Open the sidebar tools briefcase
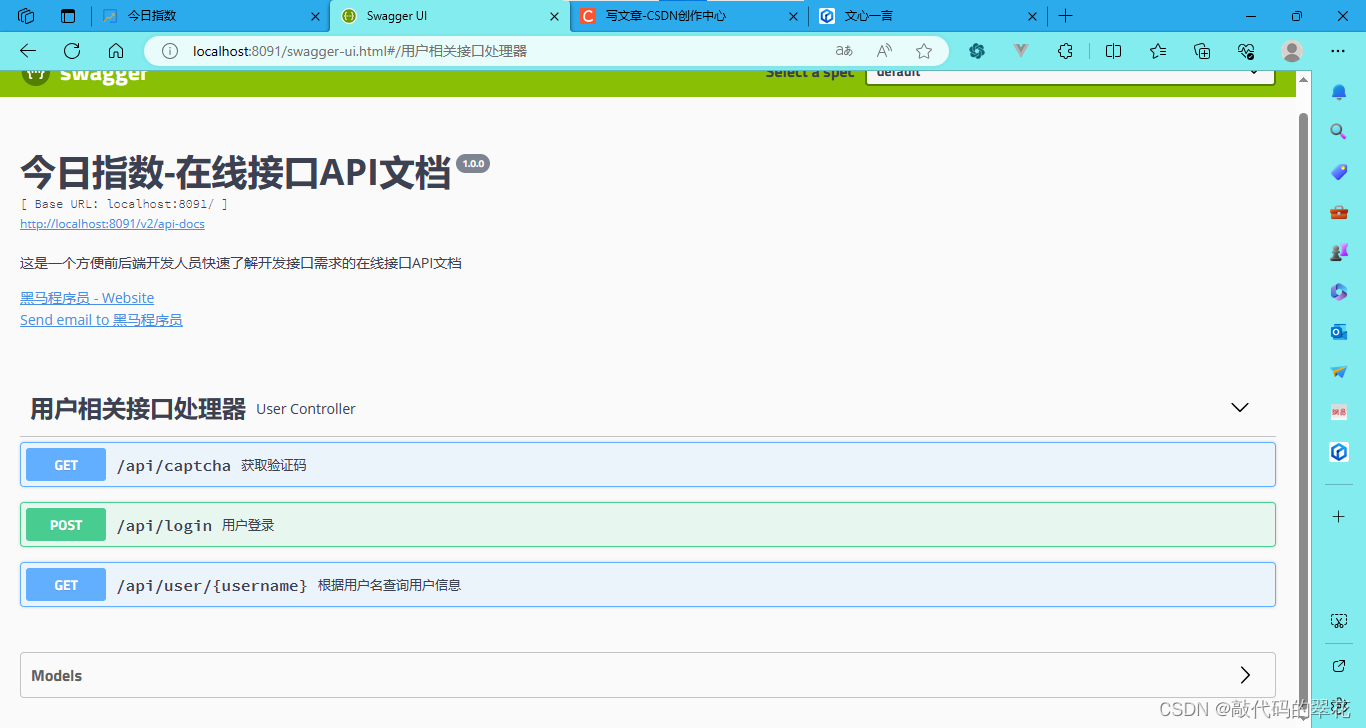The image size is (1366, 728). [1339, 212]
